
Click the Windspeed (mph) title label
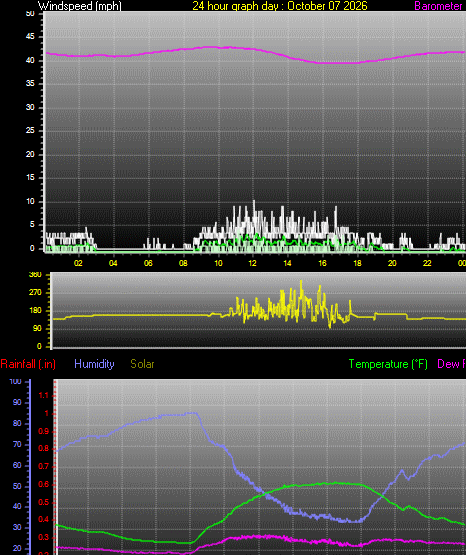coord(80,6)
